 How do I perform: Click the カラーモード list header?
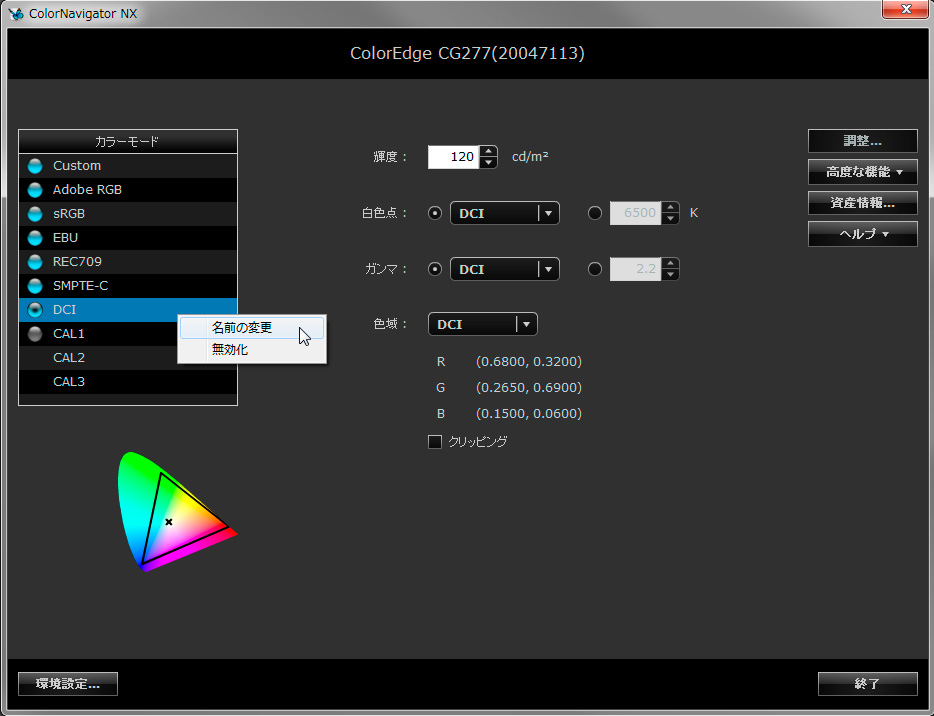pos(128,142)
